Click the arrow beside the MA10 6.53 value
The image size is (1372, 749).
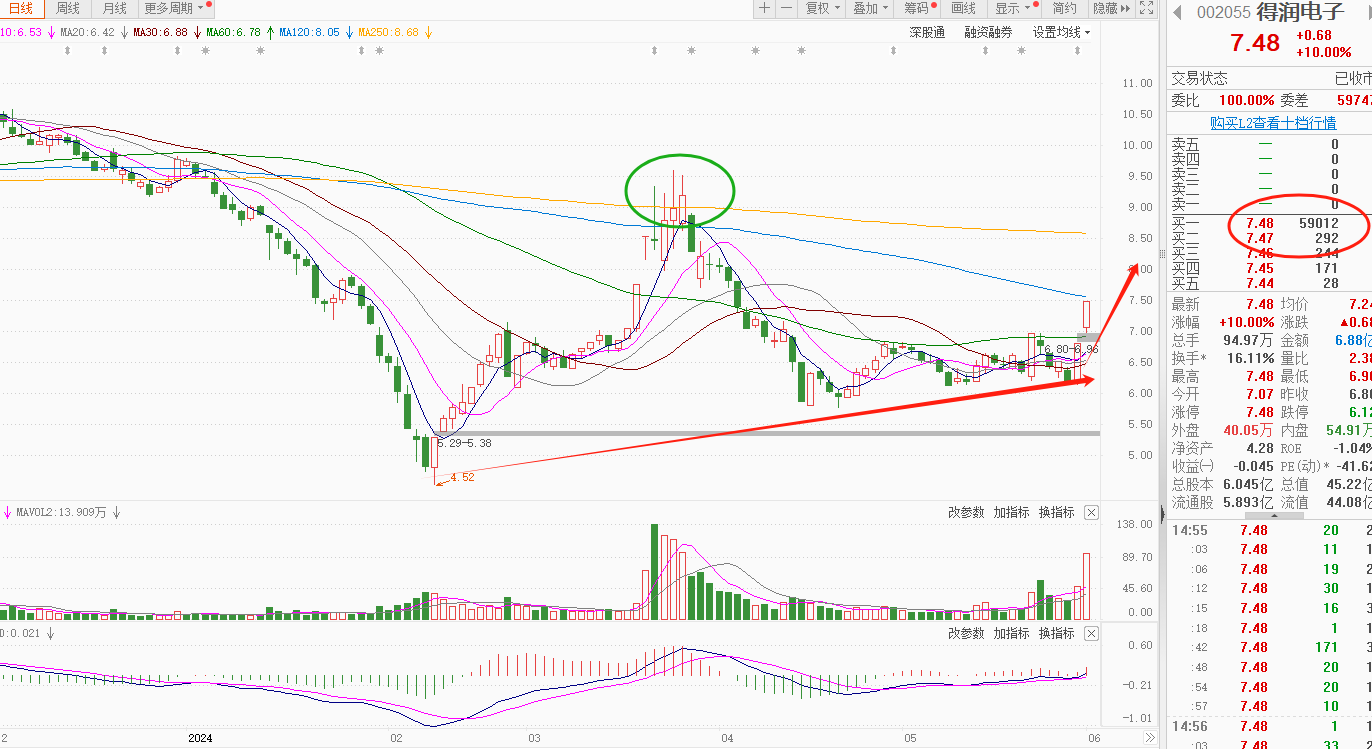click(51, 32)
